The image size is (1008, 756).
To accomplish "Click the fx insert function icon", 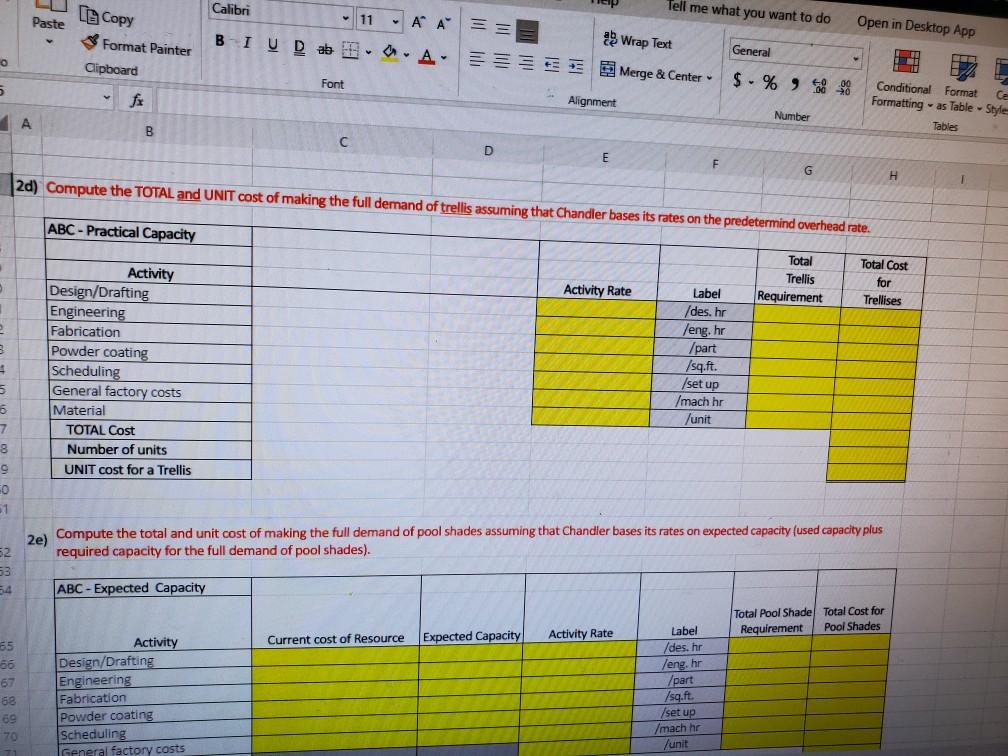I will click(x=136, y=100).
